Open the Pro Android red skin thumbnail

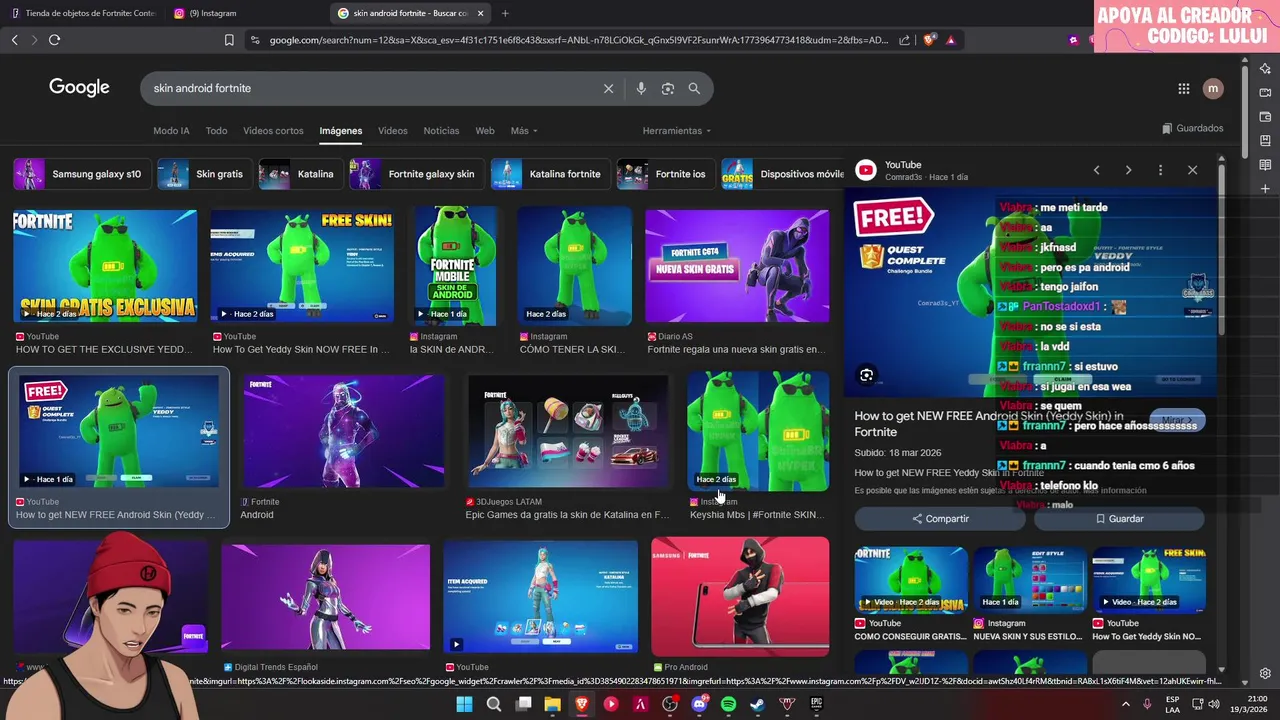[x=740, y=596]
